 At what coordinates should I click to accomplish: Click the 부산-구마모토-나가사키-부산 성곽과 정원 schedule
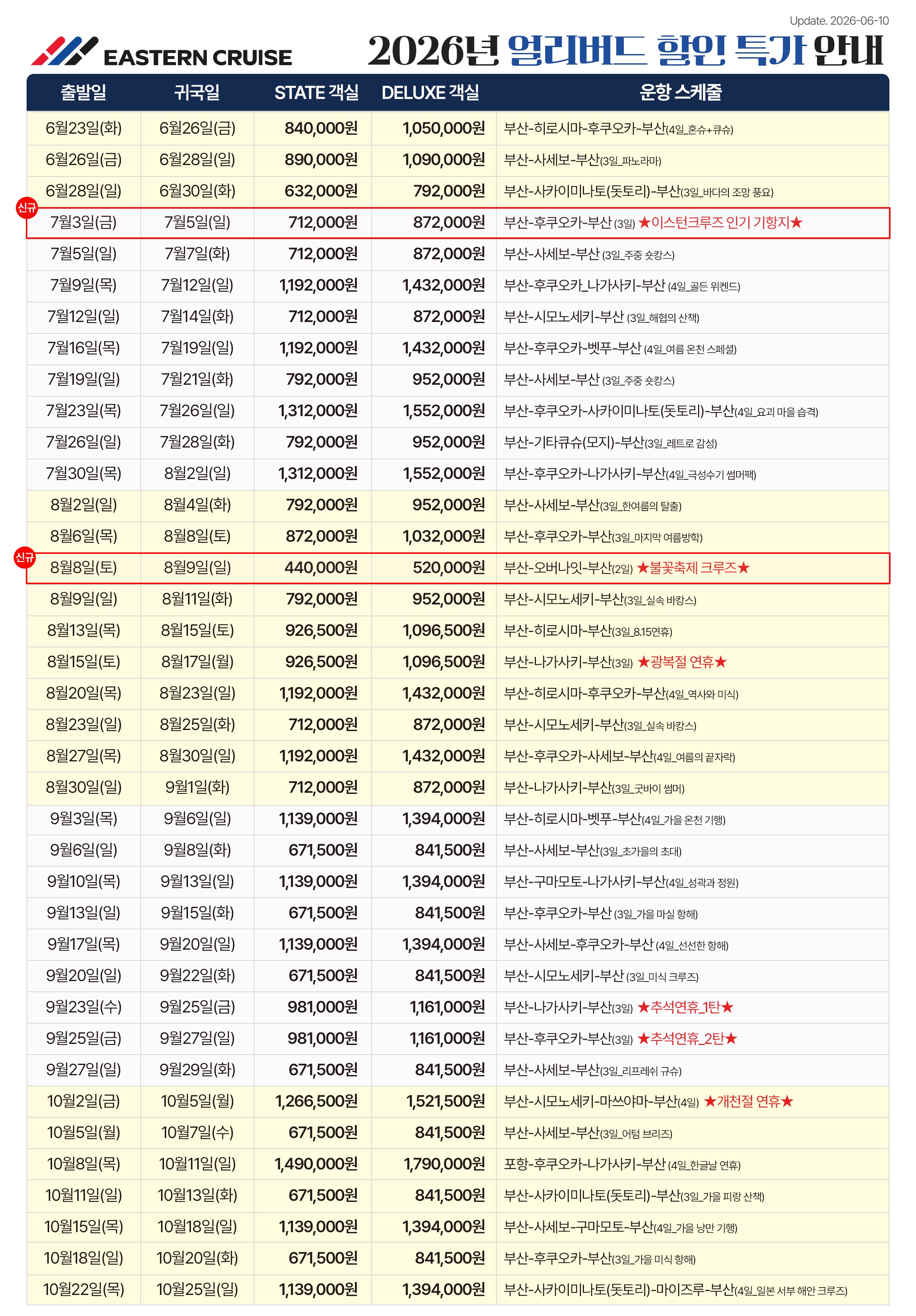pyautogui.click(x=621, y=882)
